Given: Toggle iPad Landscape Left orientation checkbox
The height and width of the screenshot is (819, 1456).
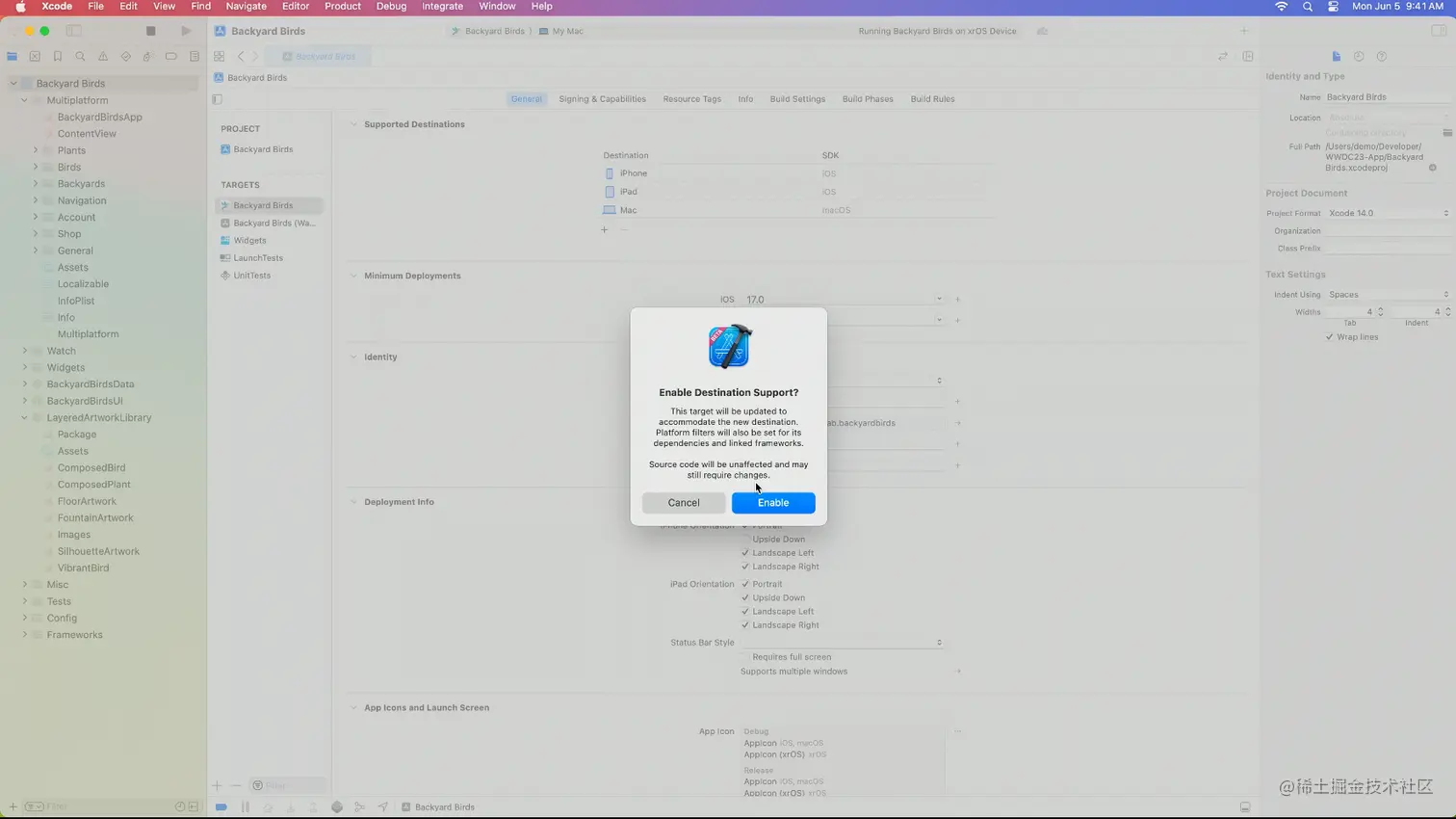Looking at the screenshot, I should tap(745, 612).
